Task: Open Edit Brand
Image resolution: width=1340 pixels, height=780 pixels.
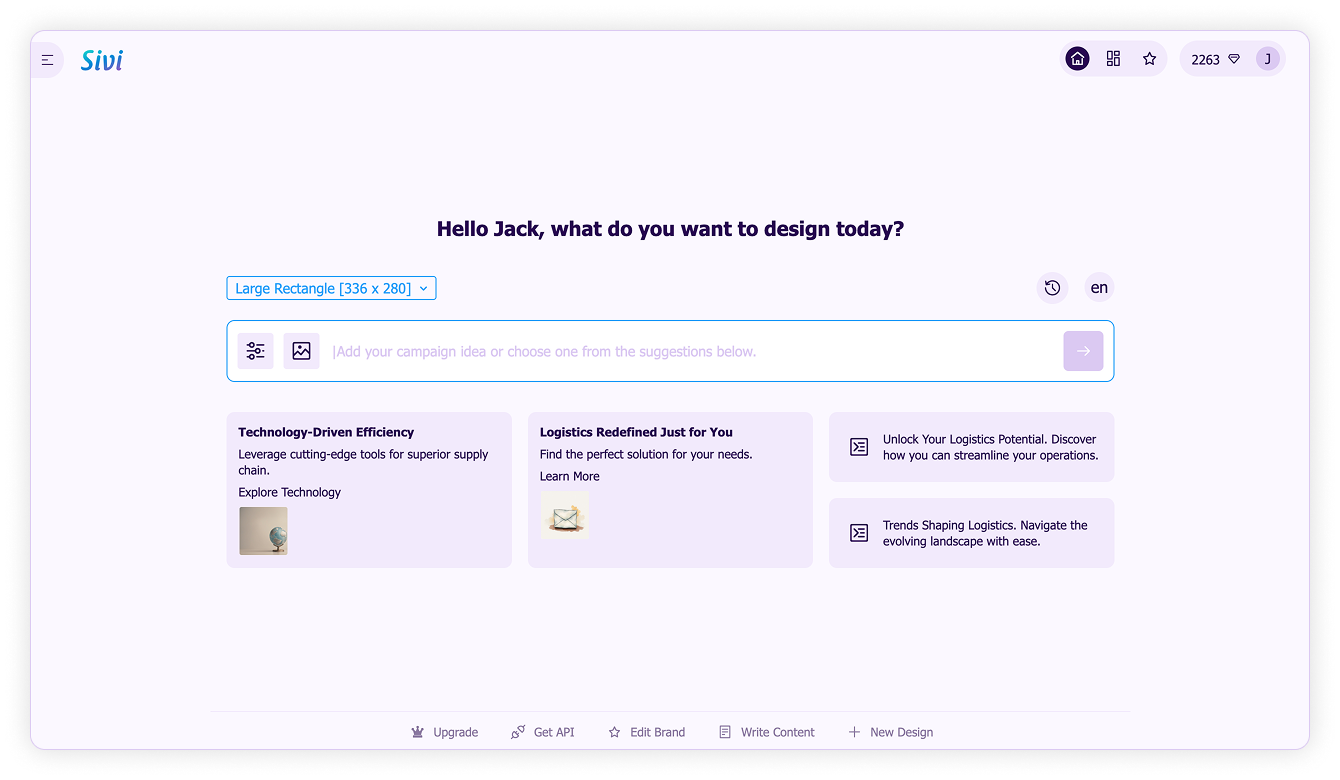Action: pyautogui.click(x=647, y=732)
